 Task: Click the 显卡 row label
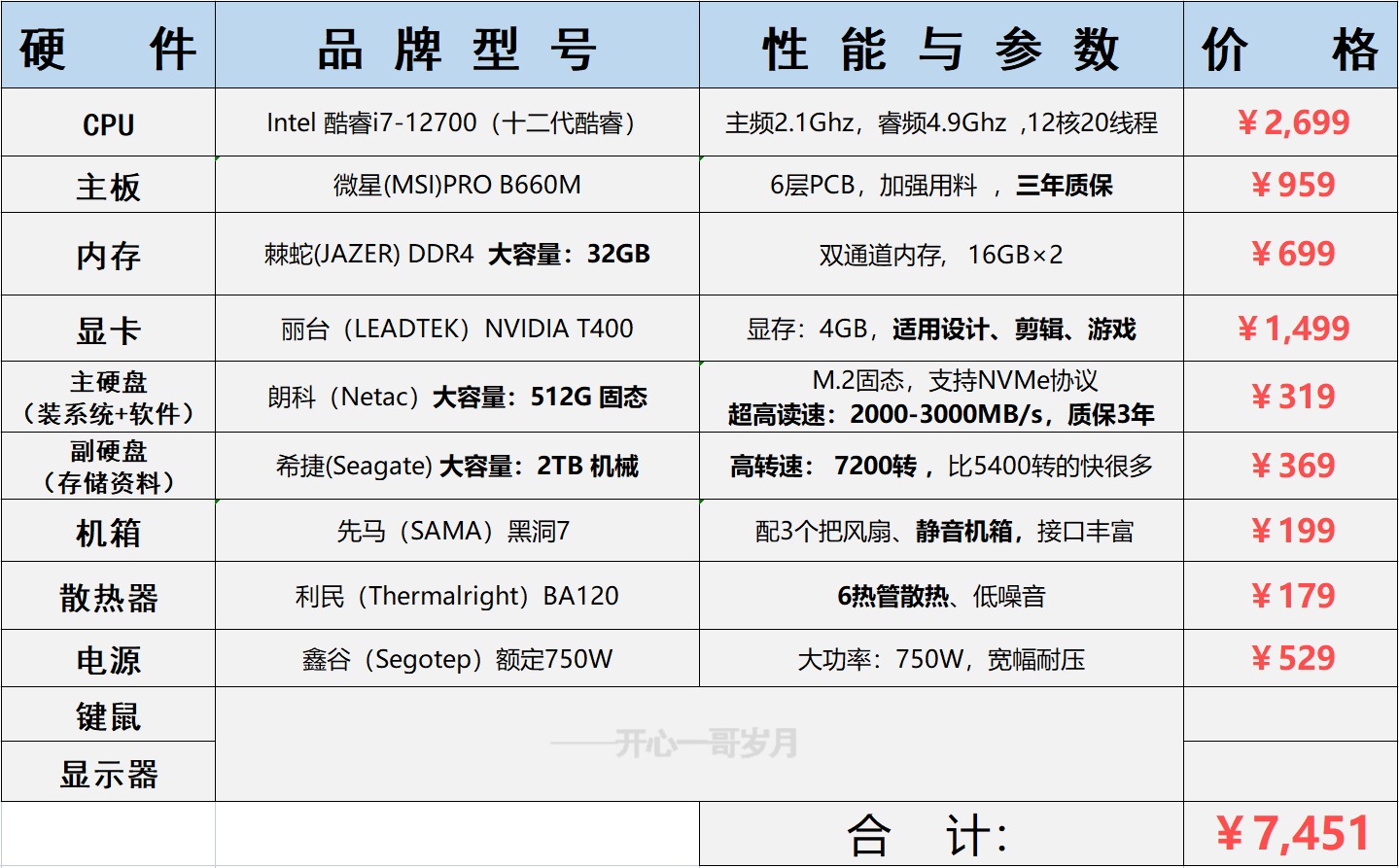pos(108,329)
